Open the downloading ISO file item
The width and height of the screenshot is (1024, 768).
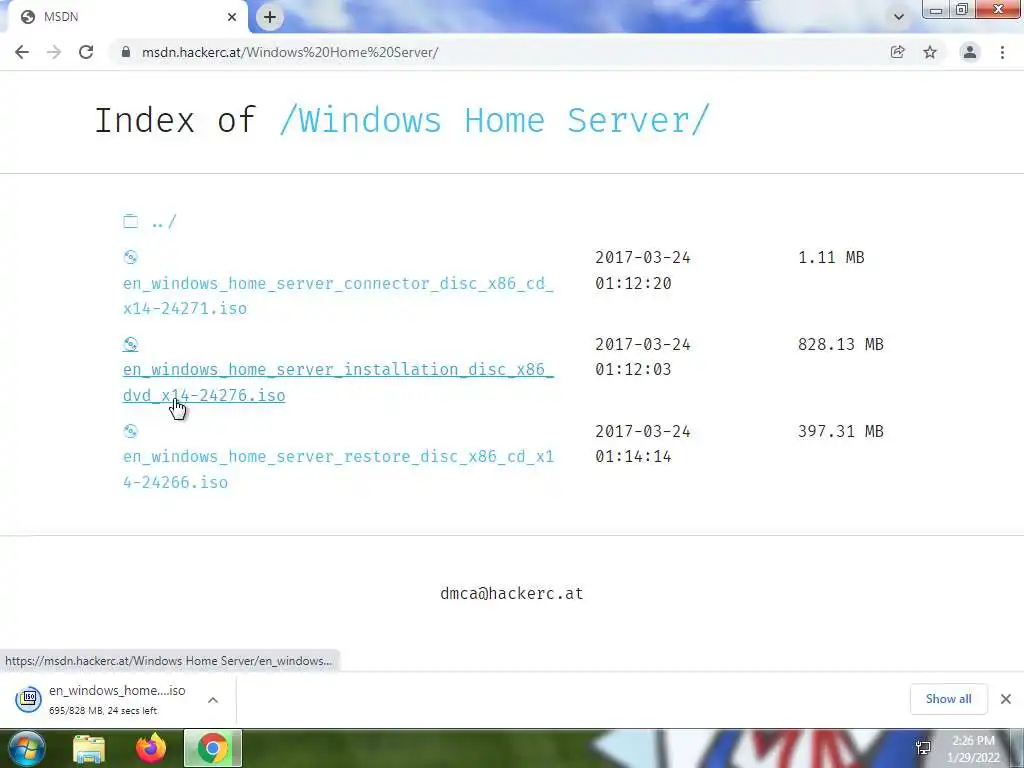(x=118, y=699)
